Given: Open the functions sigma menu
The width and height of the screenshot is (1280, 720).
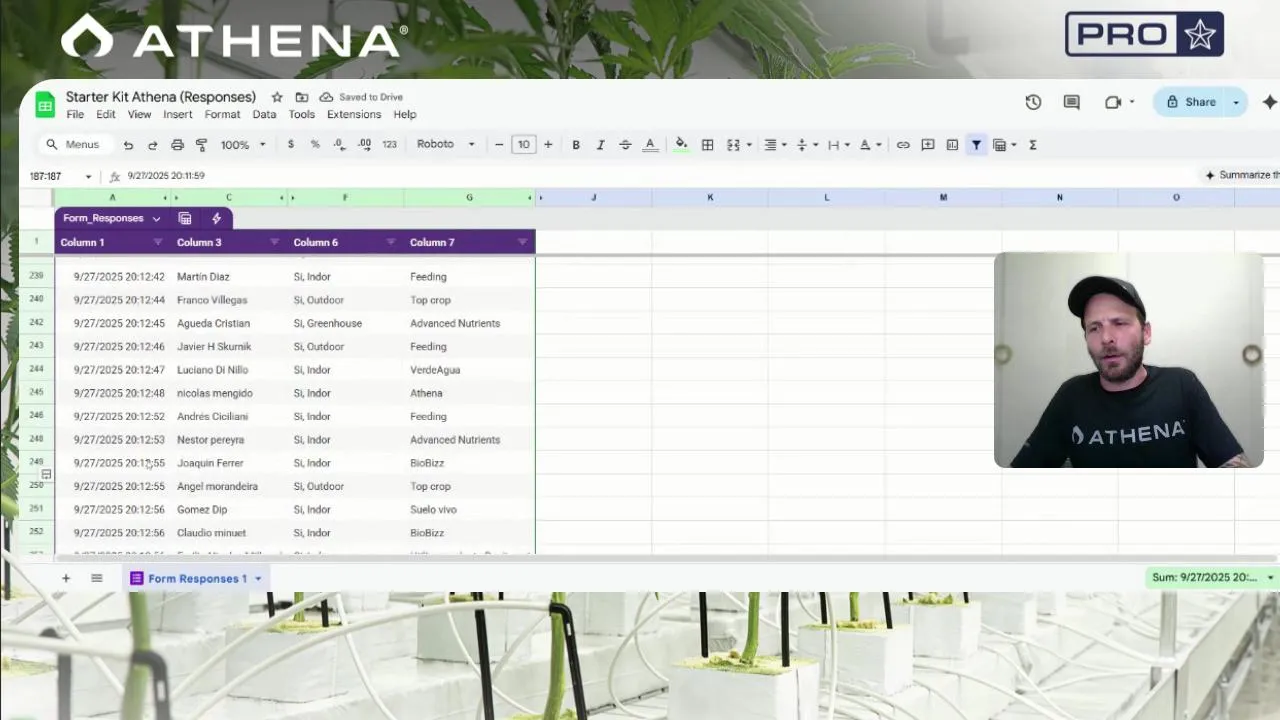Looking at the screenshot, I should point(1033,145).
